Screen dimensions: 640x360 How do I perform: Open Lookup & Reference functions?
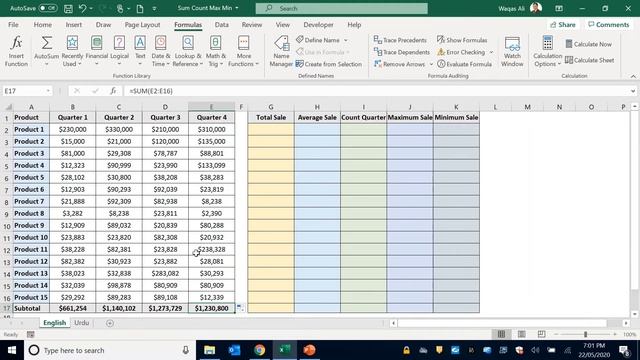188,51
